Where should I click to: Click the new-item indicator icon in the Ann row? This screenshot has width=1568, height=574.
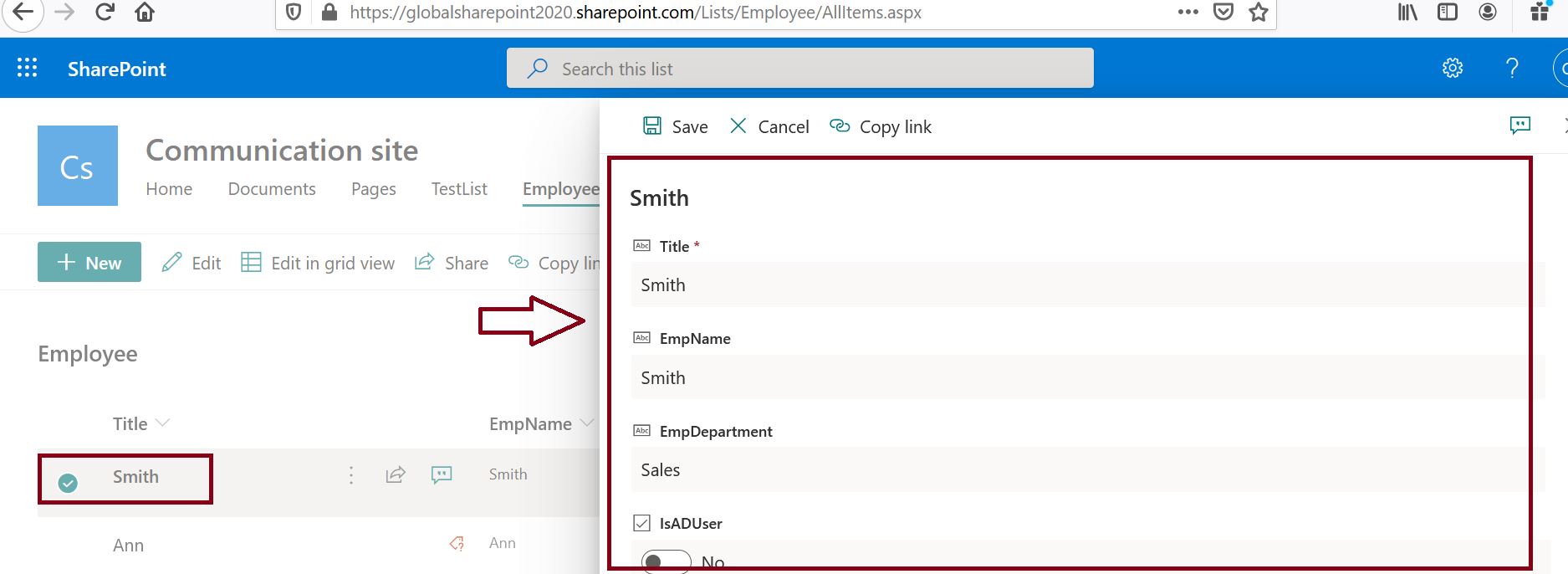pyautogui.click(x=457, y=544)
